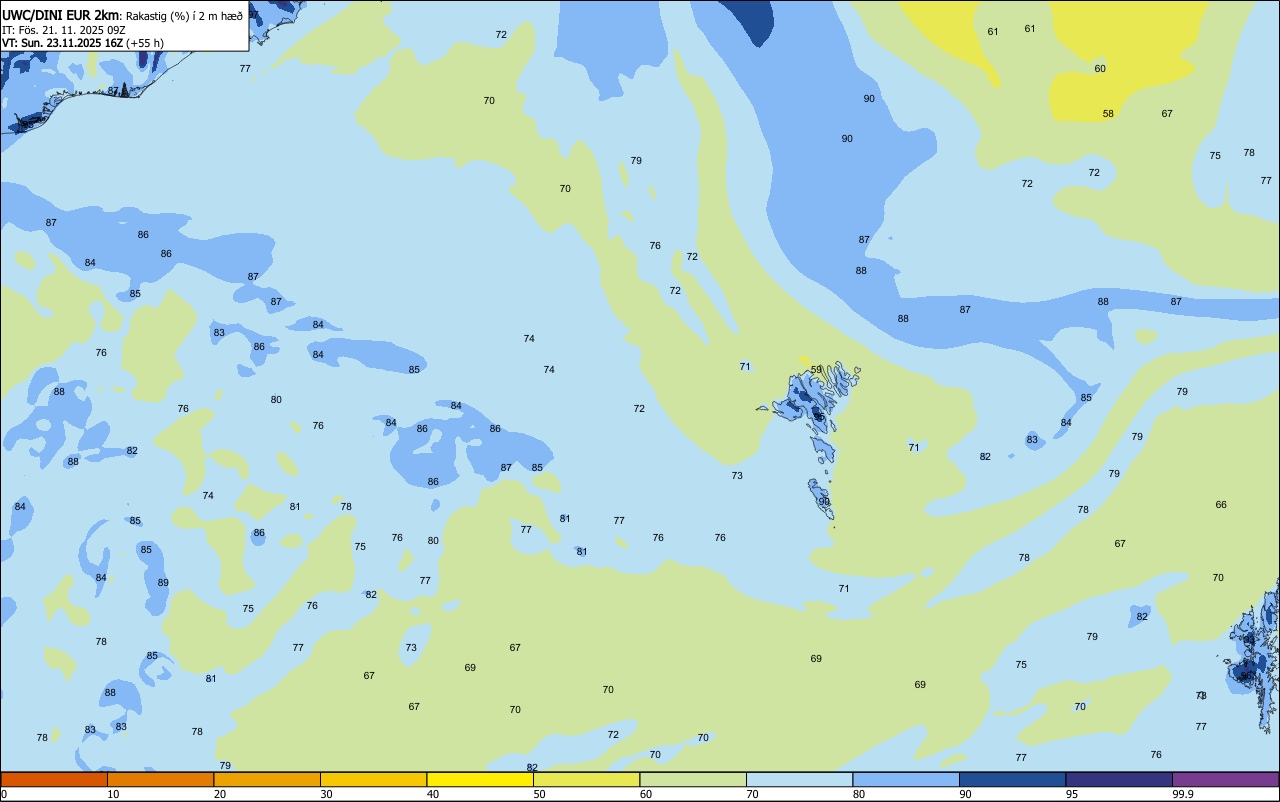Click the humidity value 66 on the map
Viewport: 1280px width, 802px height.
click(x=1221, y=505)
